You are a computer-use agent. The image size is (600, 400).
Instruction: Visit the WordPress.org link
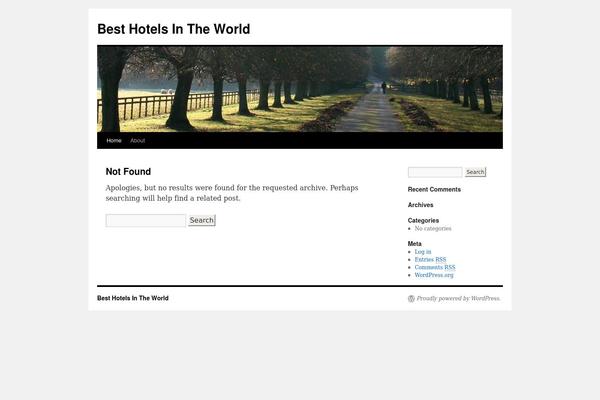434,275
